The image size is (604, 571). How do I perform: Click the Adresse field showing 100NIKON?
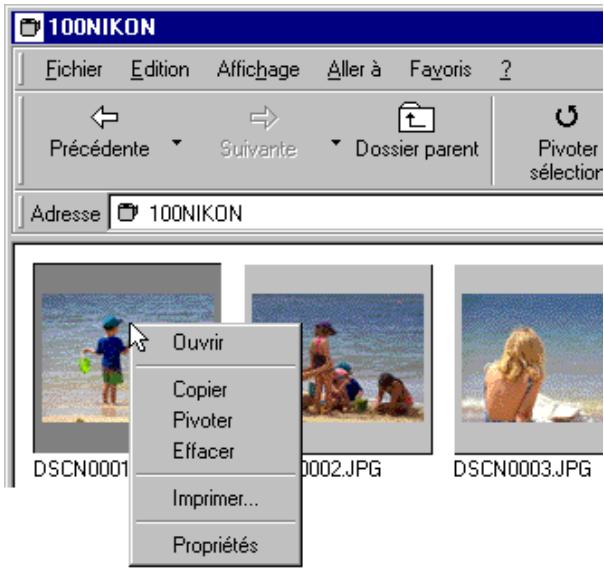click(x=356, y=213)
